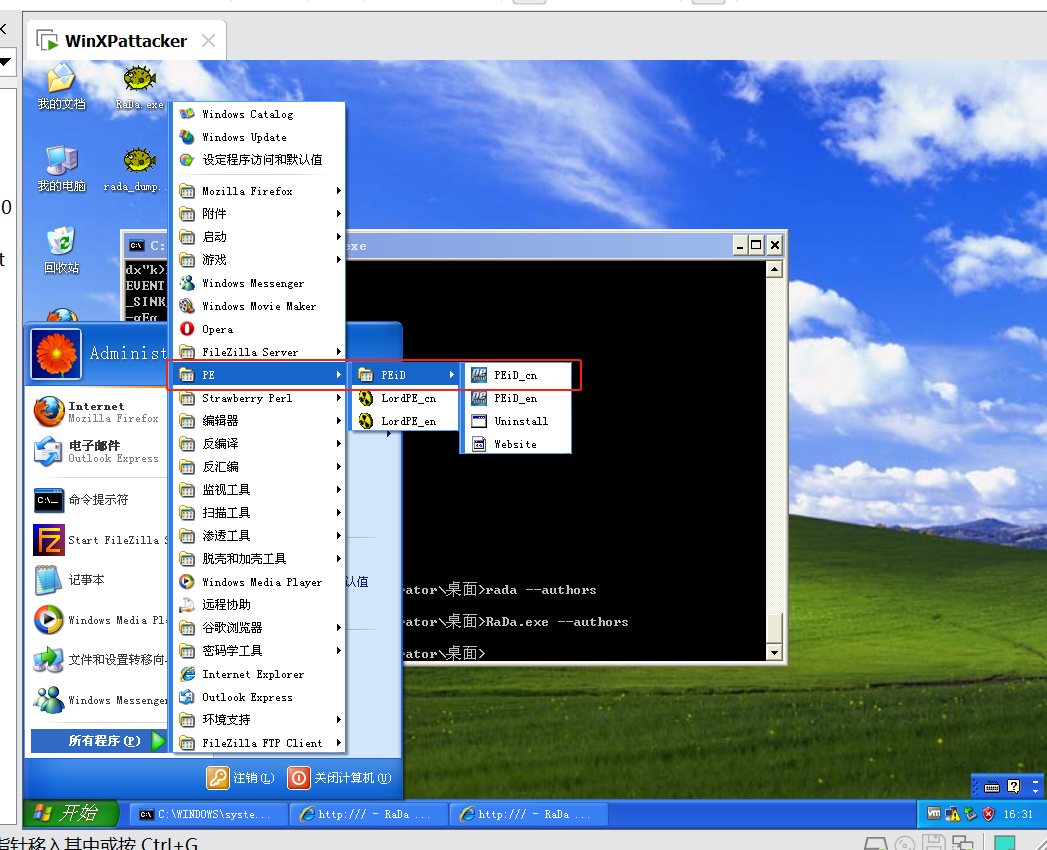Select the Recycle Bin (回收站) desktop icon
This screenshot has height=850, width=1047.
coord(61,251)
